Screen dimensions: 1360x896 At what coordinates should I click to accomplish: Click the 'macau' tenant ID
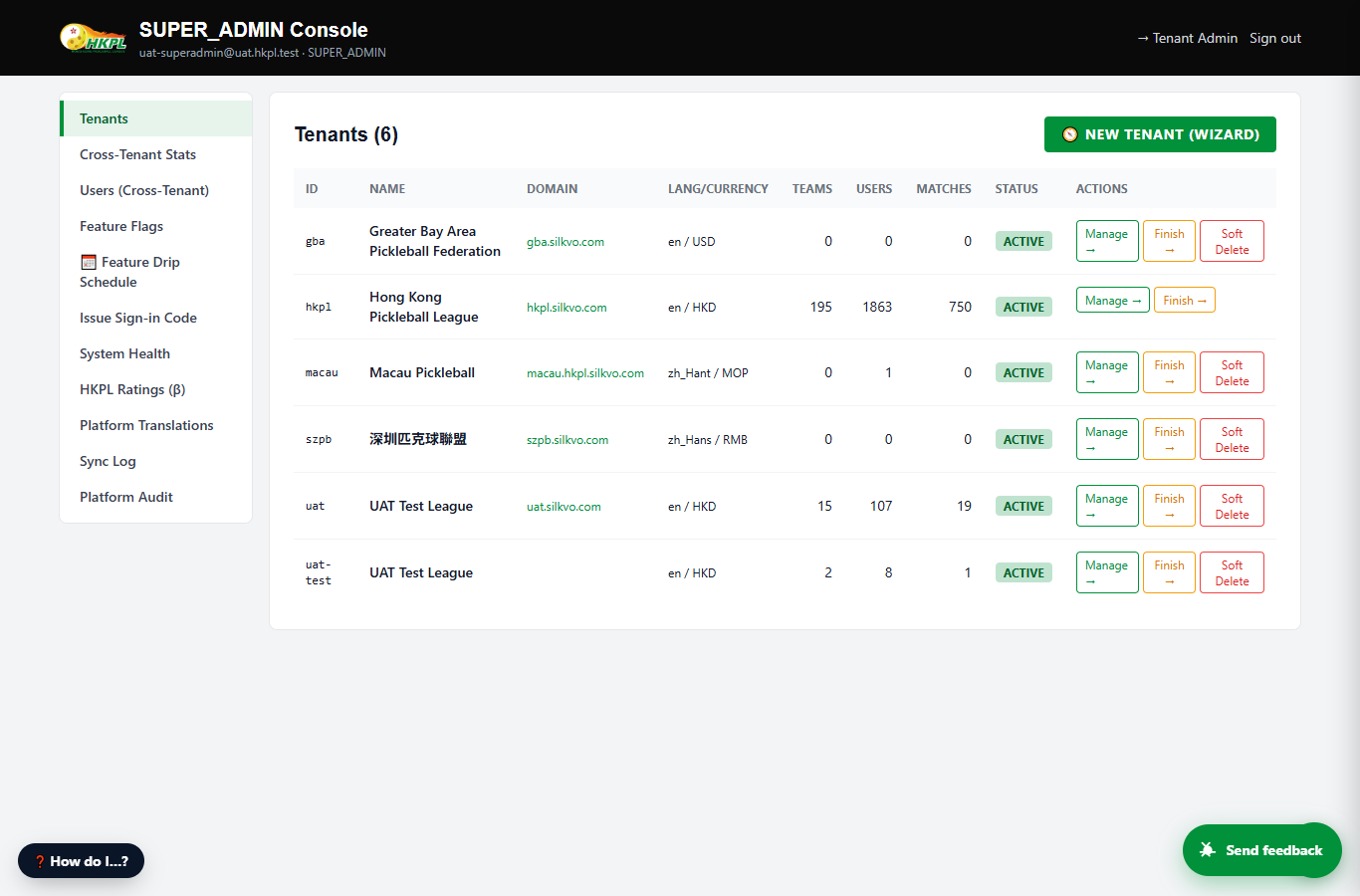click(322, 372)
